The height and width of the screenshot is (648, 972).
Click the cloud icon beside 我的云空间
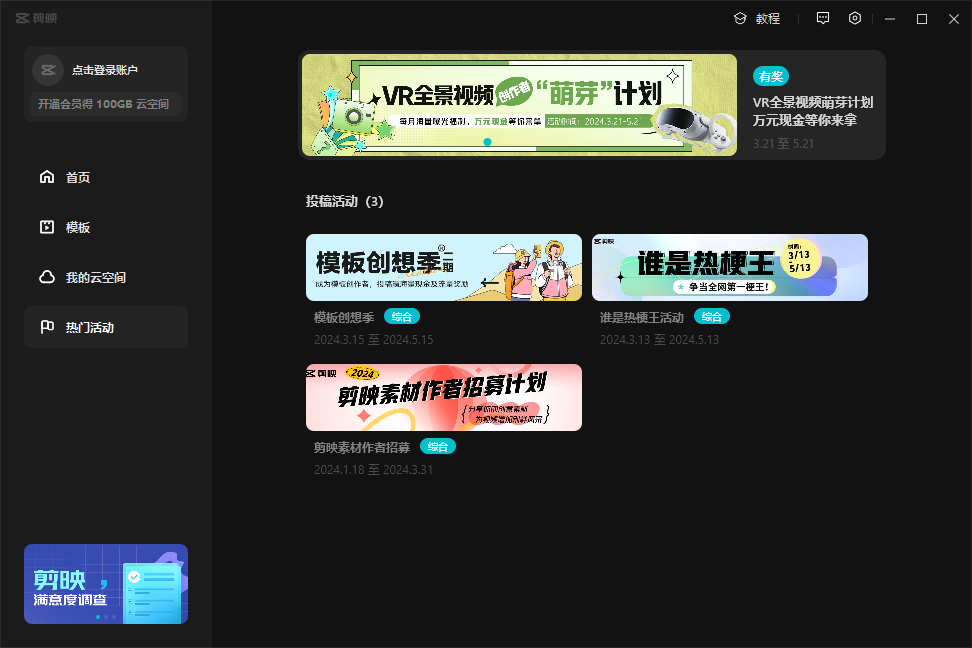coord(47,277)
